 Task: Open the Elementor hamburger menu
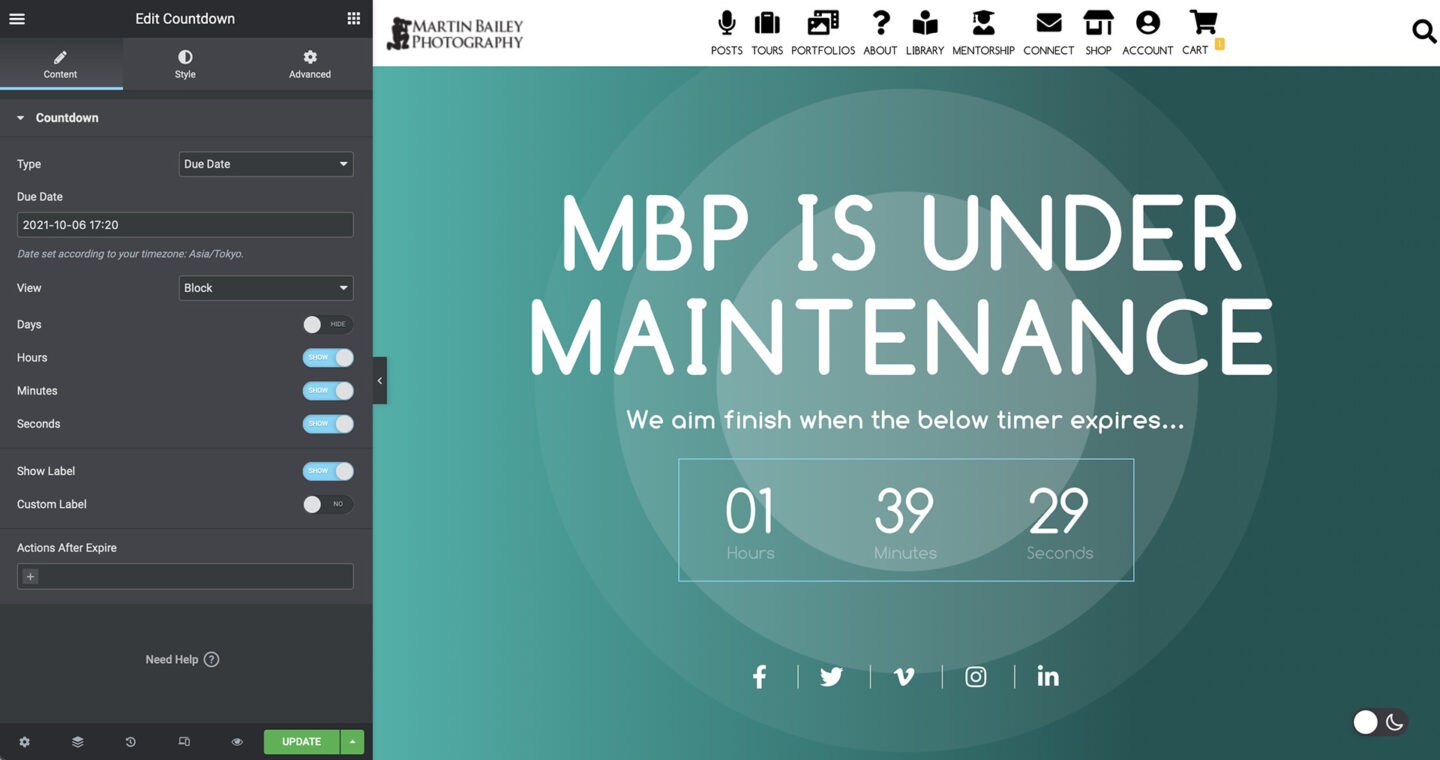point(17,19)
